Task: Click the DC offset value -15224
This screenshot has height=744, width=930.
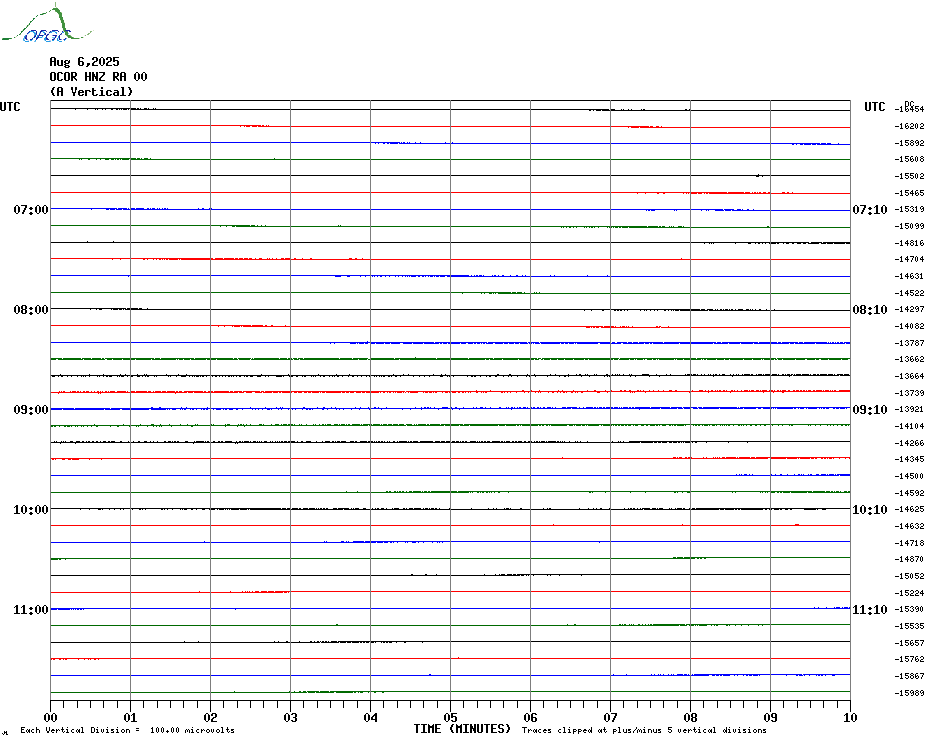Action: [x=909, y=593]
